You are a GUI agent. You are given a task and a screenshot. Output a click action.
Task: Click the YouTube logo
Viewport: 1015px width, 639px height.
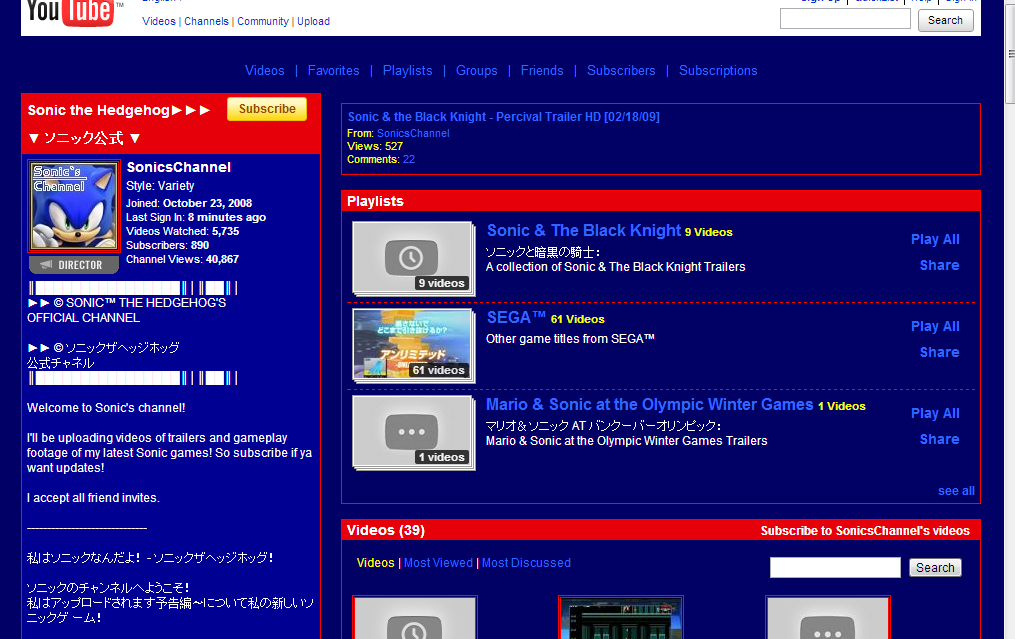click(x=71, y=13)
